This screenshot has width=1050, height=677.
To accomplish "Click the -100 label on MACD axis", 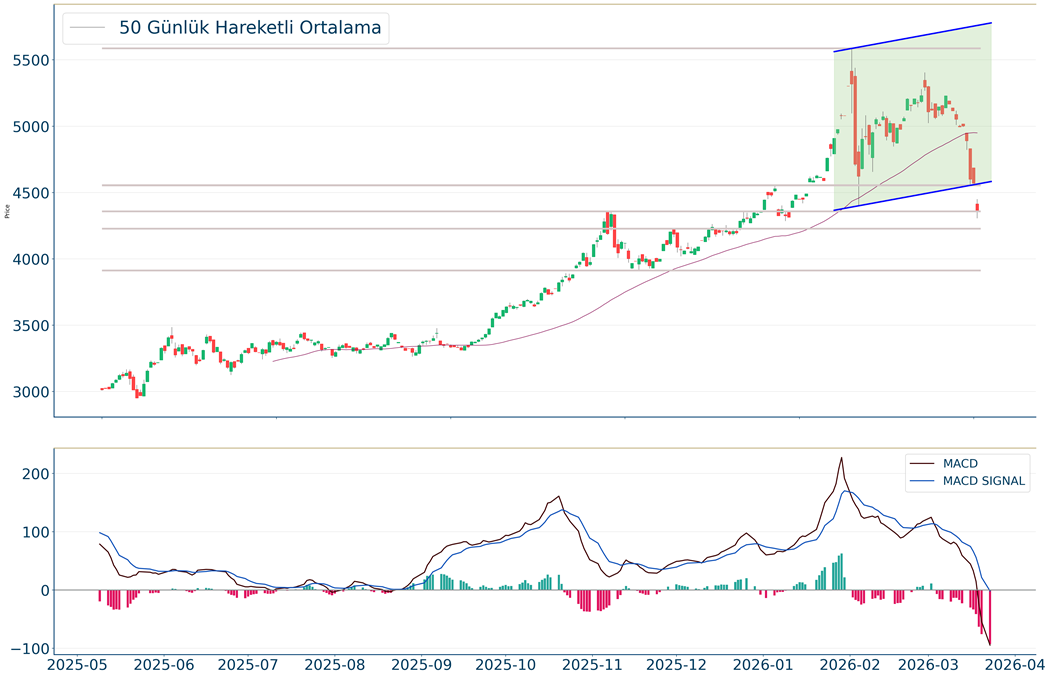I will click(x=30, y=648).
